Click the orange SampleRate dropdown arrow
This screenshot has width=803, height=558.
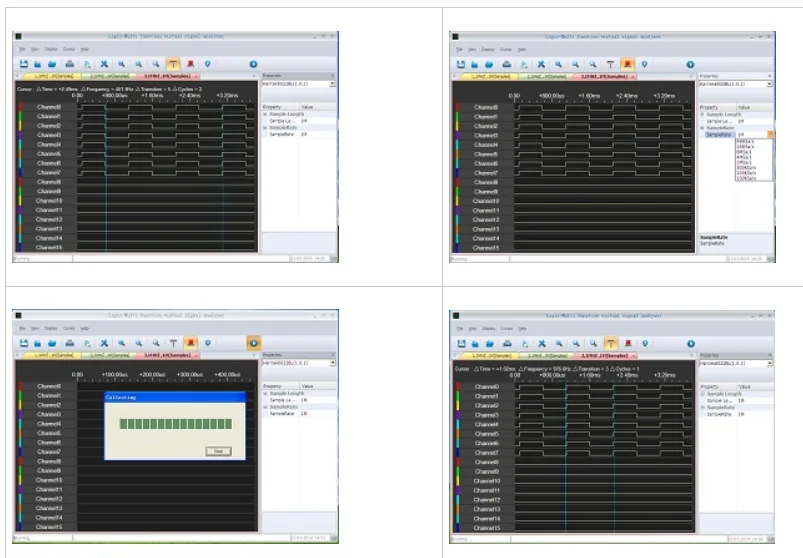tap(770, 134)
